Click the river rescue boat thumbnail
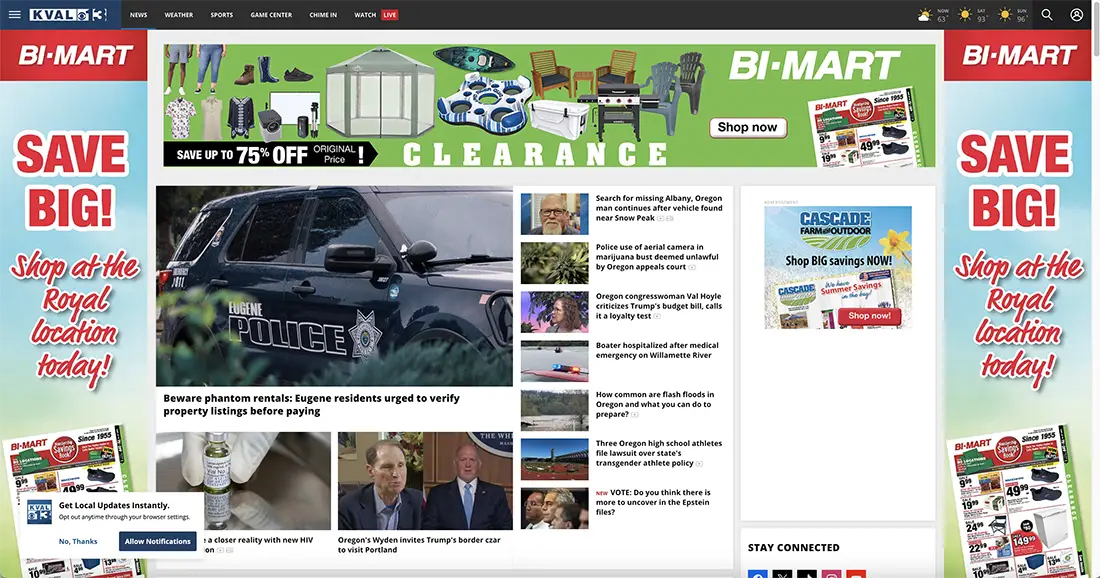Image resolution: width=1100 pixels, height=578 pixels. click(x=554, y=361)
